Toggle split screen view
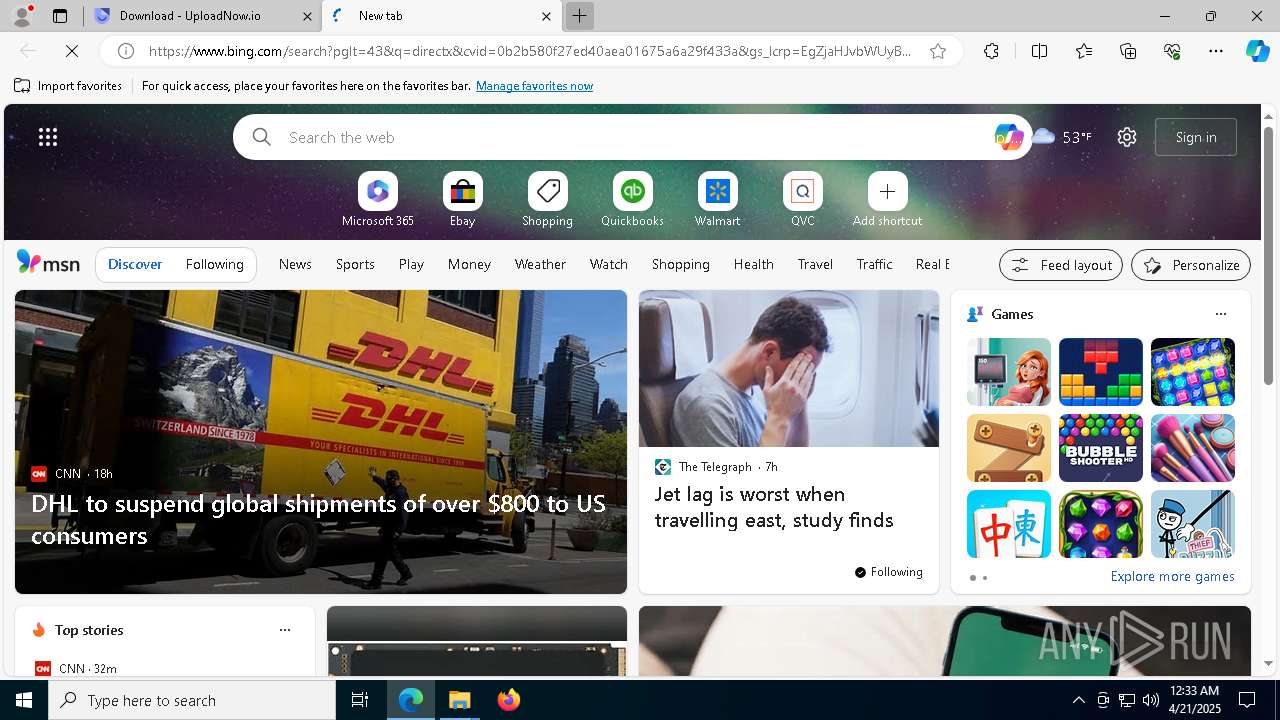 [x=1039, y=51]
